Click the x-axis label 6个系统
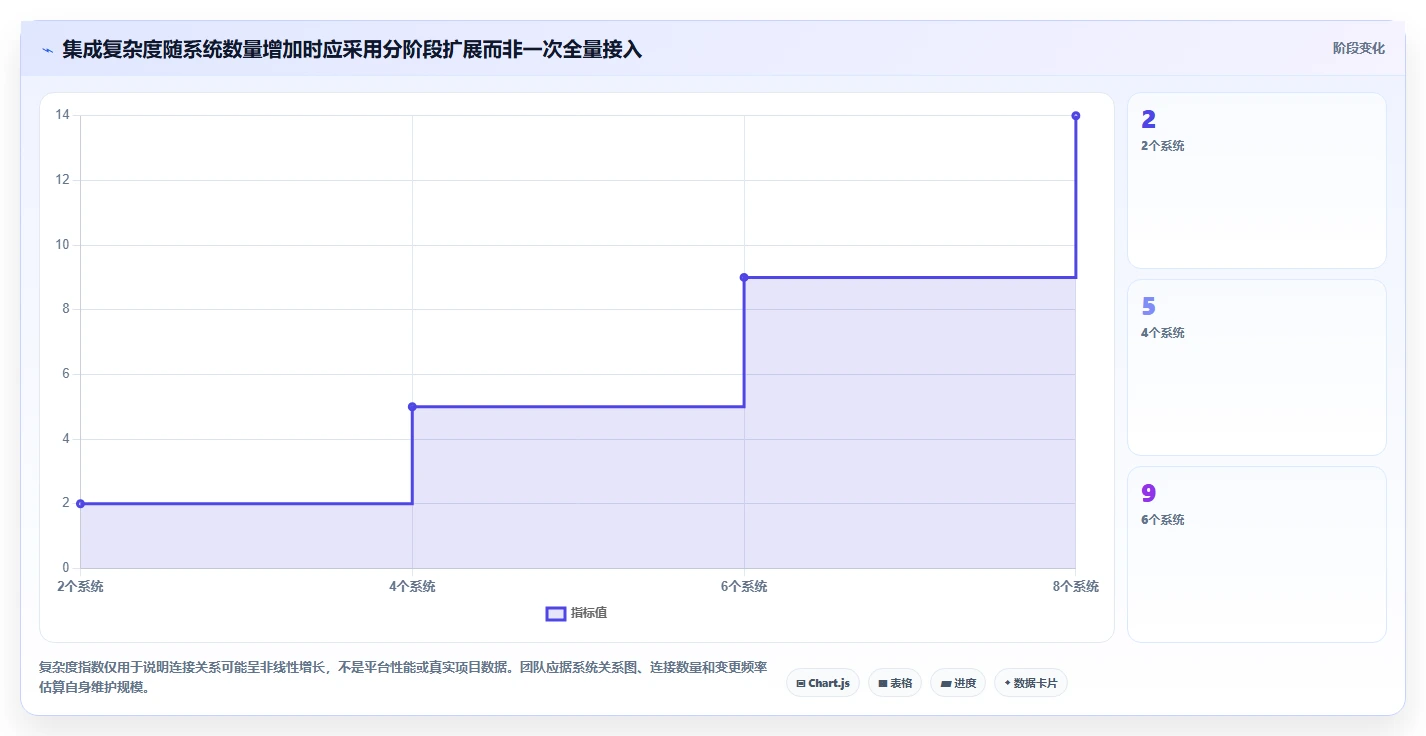 tap(744, 587)
